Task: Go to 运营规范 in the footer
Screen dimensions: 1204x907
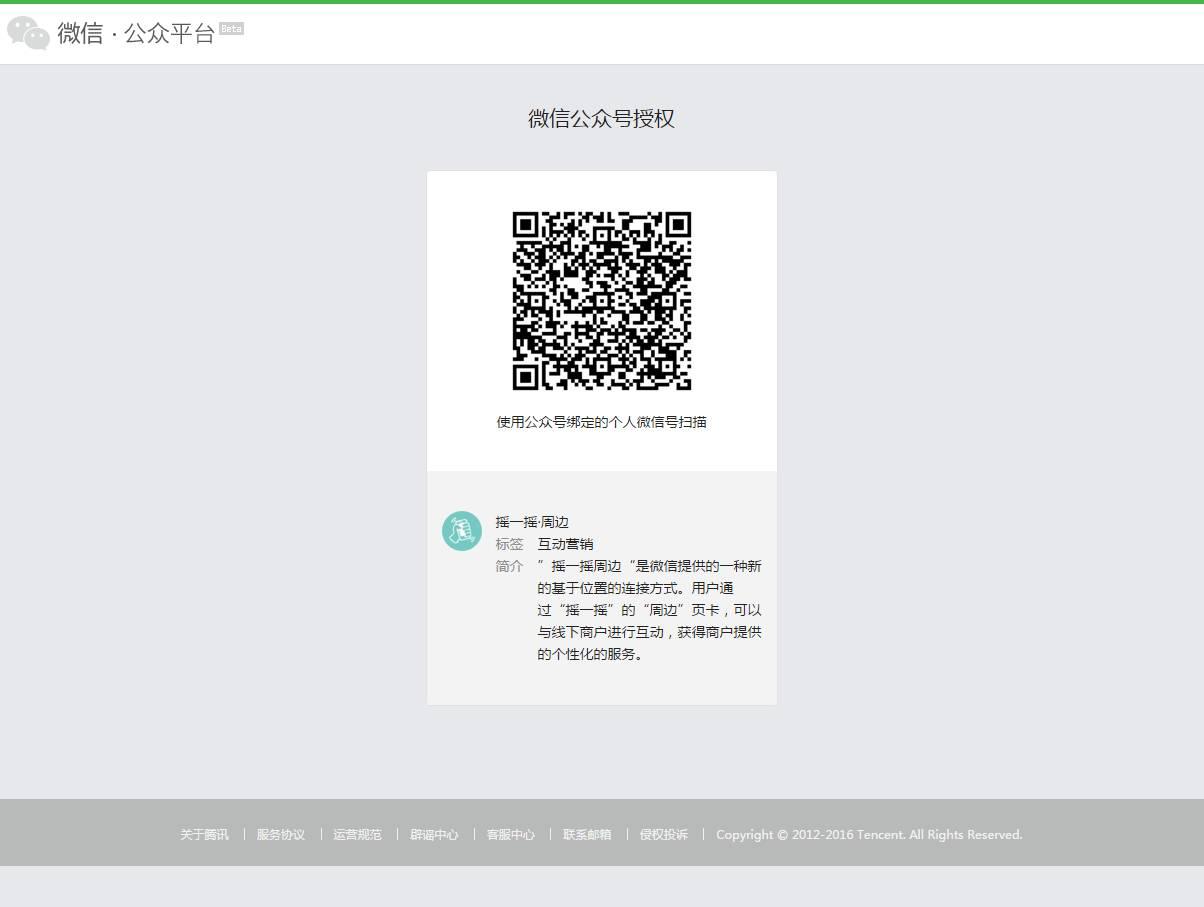Action: pyautogui.click(x=357, y=834)
